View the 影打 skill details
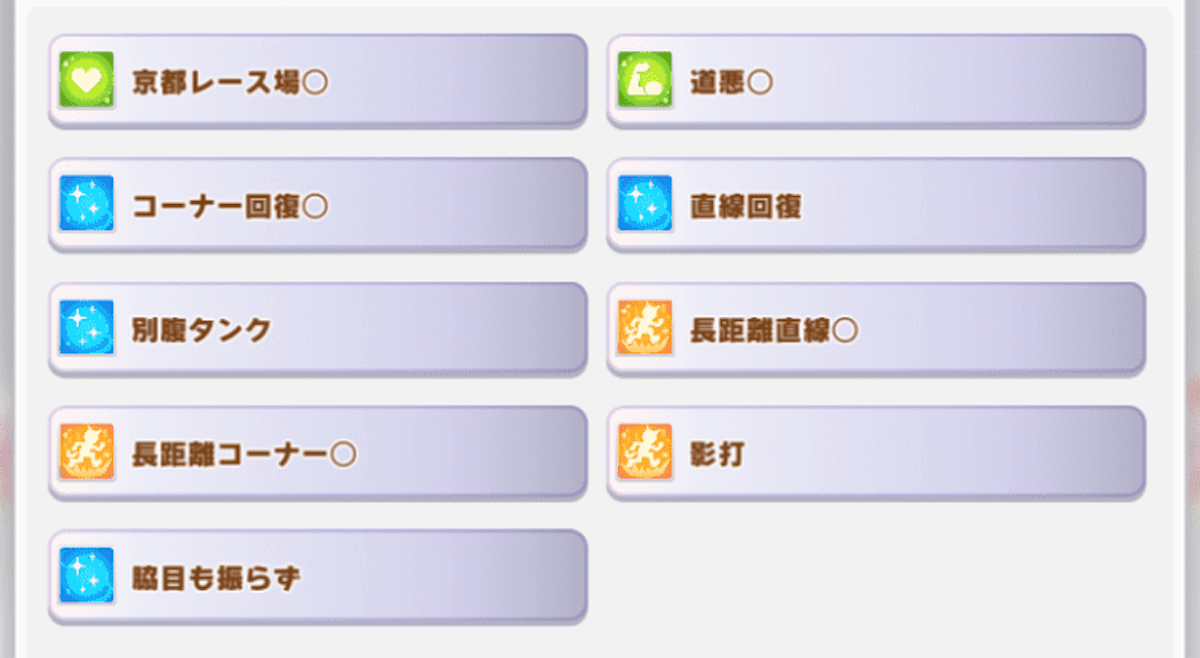 876,453
